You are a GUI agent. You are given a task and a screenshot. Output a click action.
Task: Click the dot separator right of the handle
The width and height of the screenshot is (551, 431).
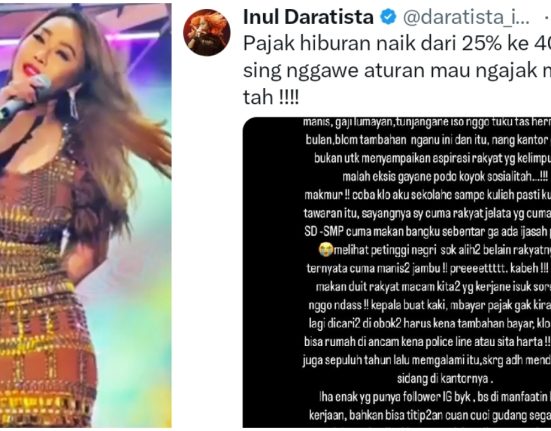click(547, 18)
